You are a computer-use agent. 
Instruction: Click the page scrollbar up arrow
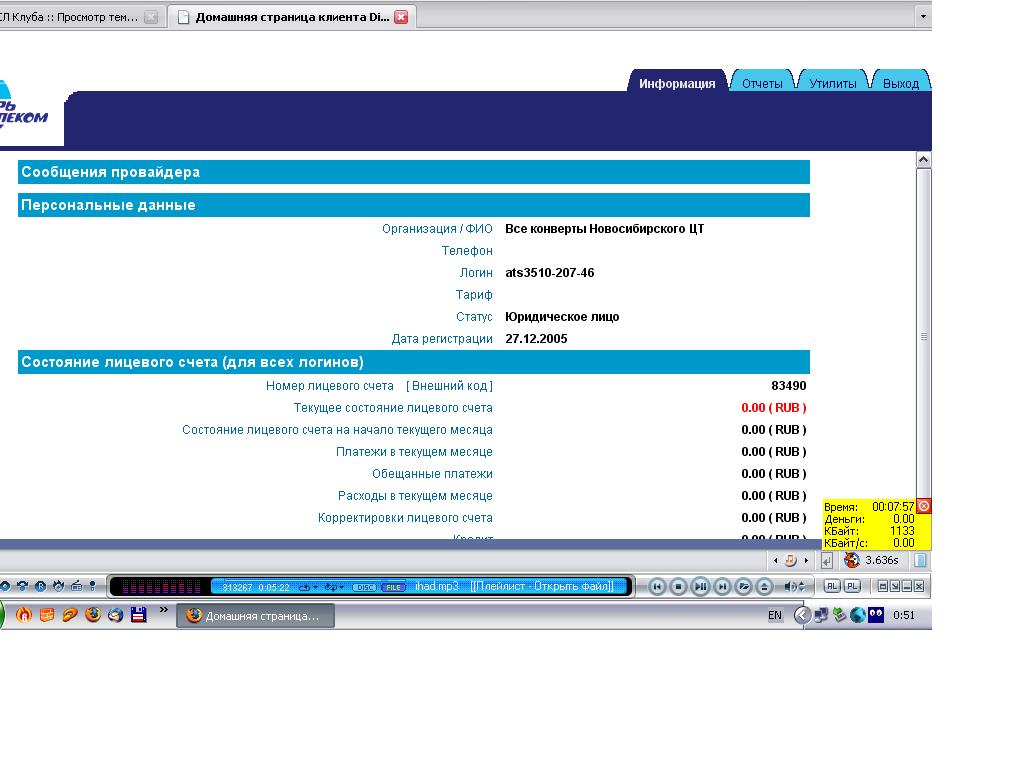(x=923, y=160)
